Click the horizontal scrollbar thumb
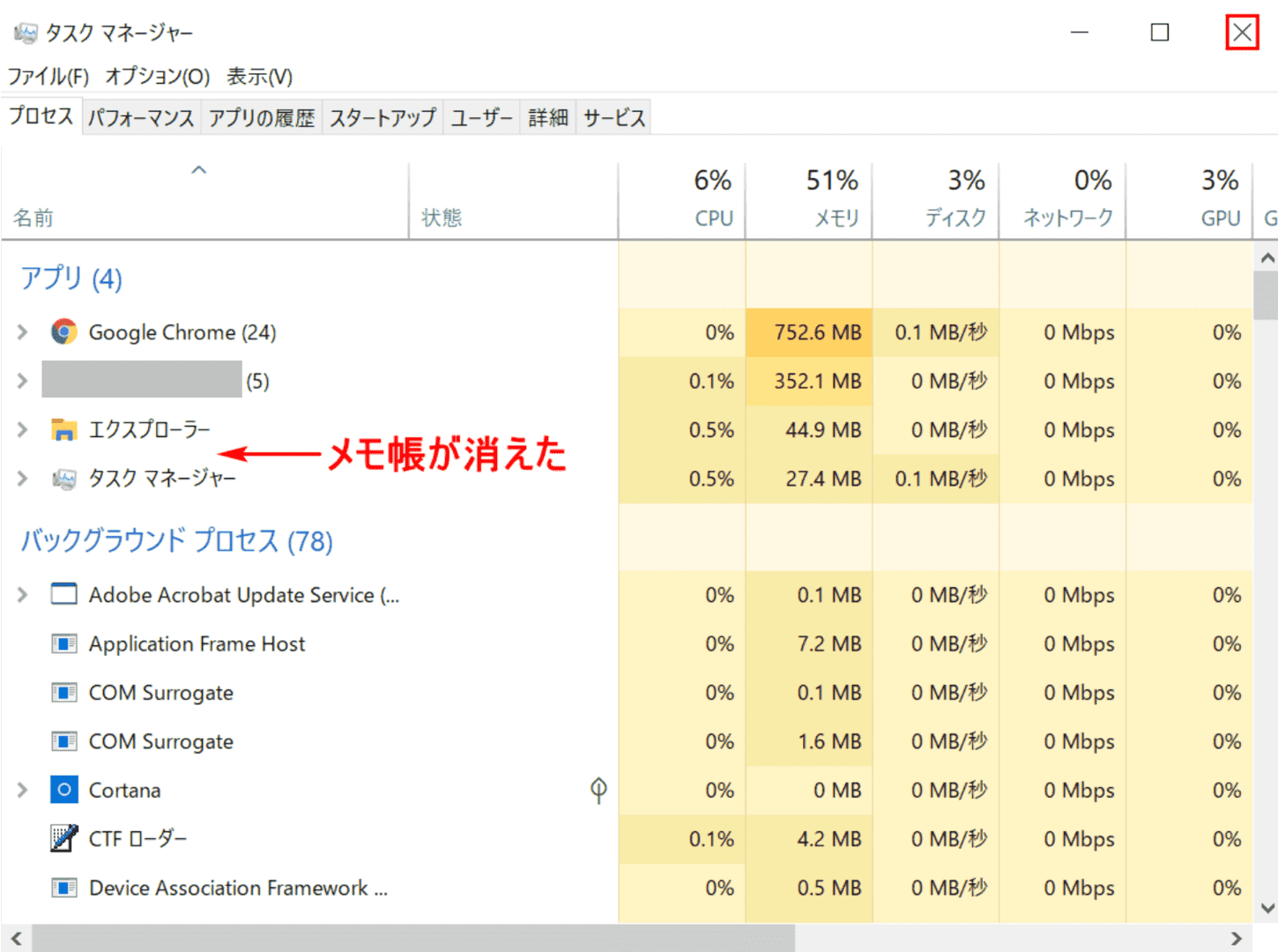 click(x=413, y=938)
